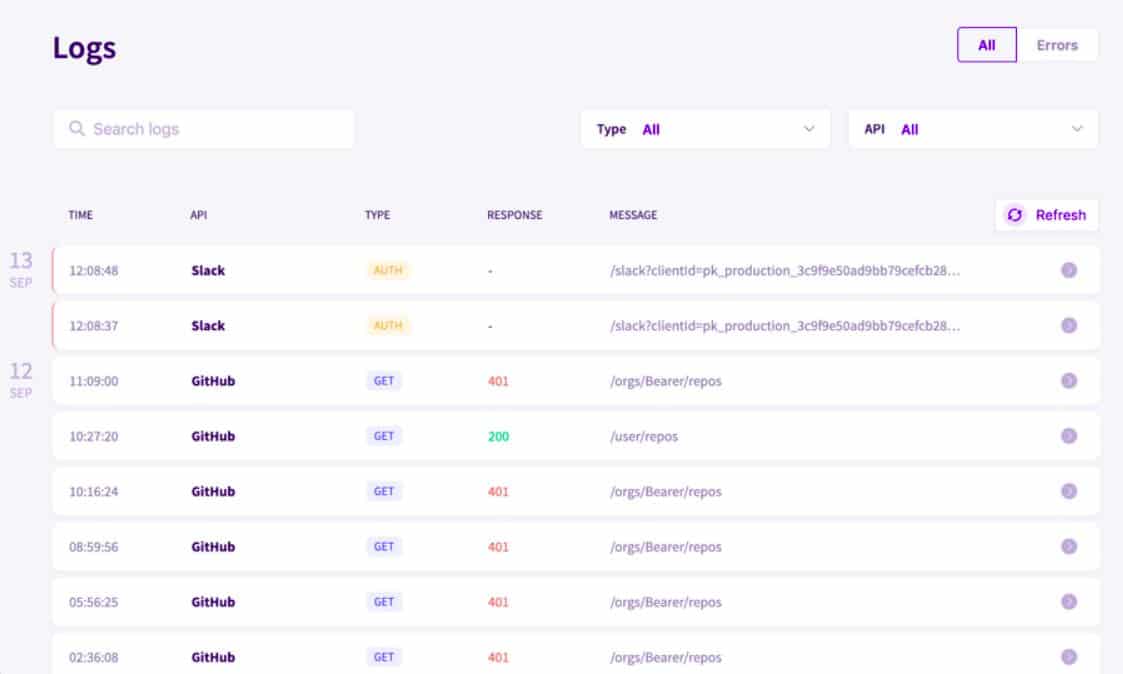Click Slack clientId message at 12:08:37

point(785,325)
